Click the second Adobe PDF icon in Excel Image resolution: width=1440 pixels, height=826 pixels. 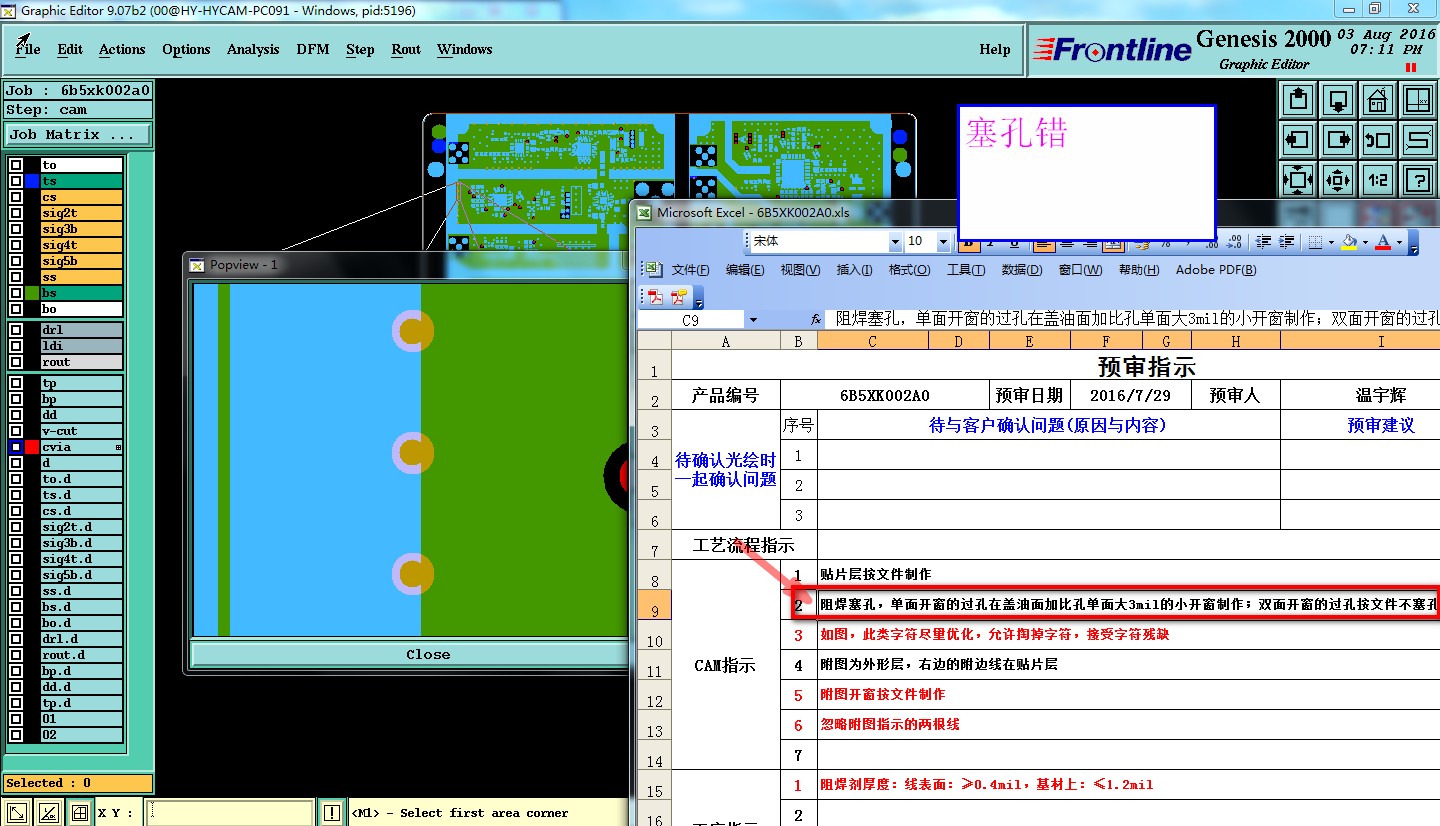(x=679, y=297)
